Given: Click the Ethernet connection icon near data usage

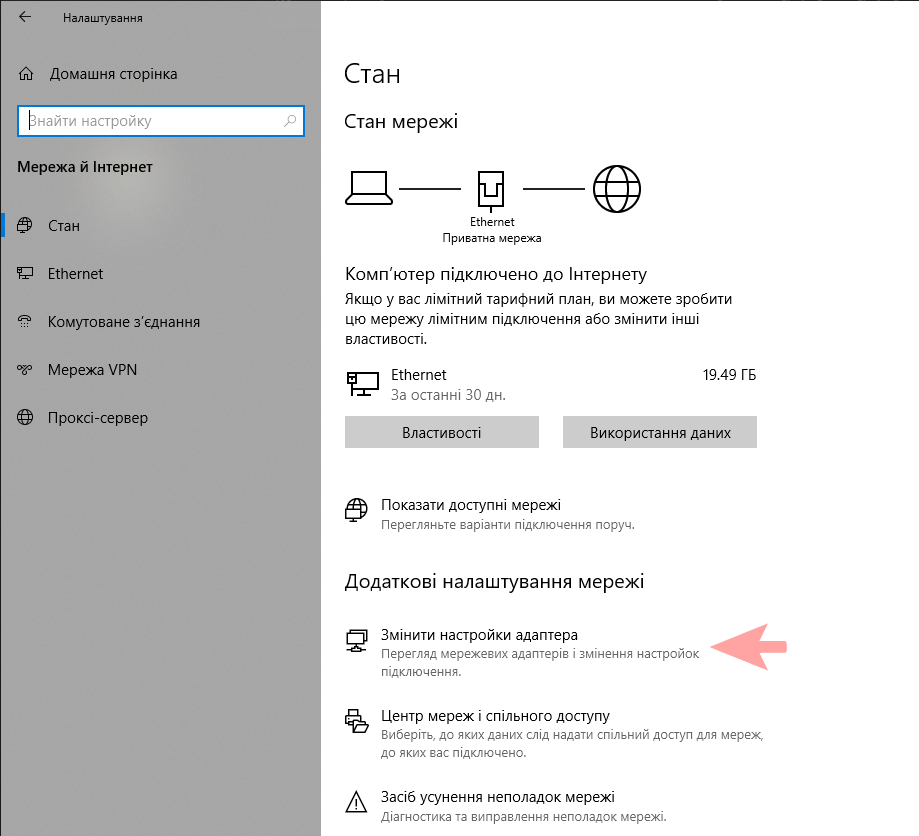Looking at the screenshot, I should (x=363, y=383).
